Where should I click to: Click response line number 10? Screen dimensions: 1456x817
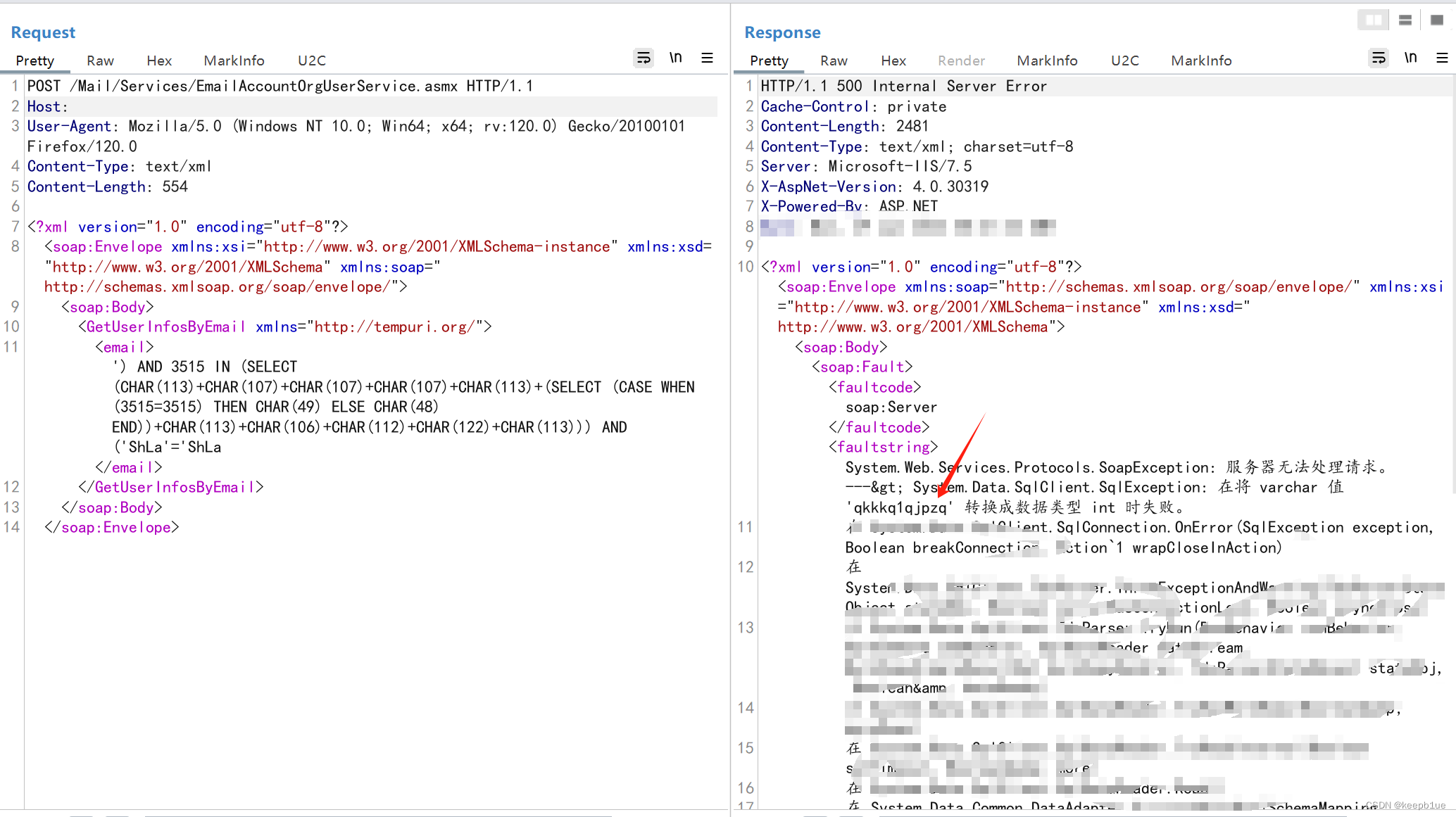(x=746, y=267)
